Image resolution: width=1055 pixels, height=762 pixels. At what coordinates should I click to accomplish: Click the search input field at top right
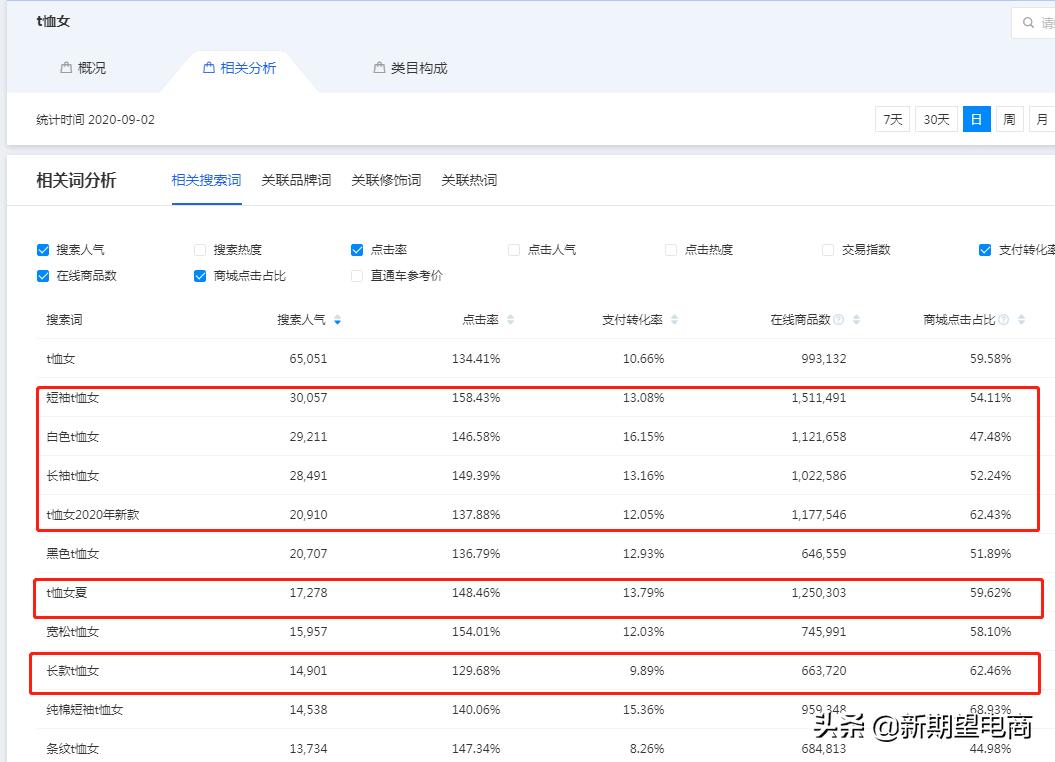tap(1046, 21)
